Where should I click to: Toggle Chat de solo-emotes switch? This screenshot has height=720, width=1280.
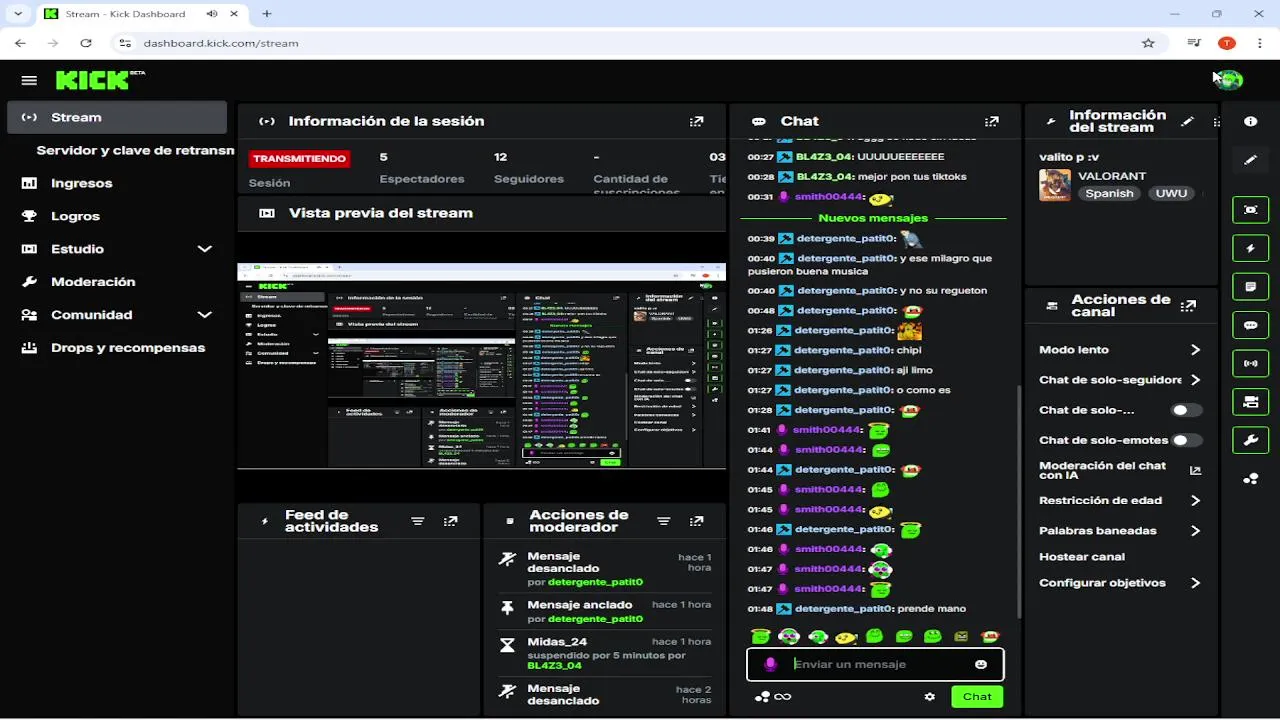(x=1187, y=440)
